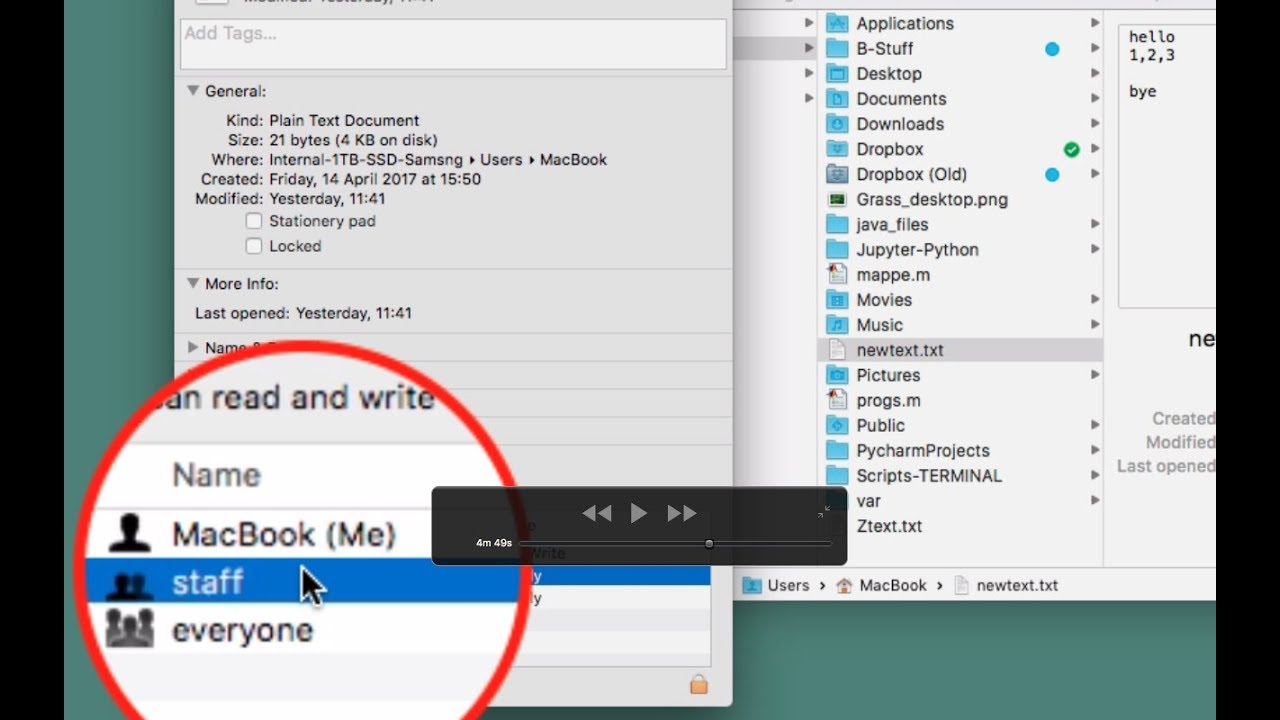The width and height of the screenshot is (1280, 720).
Task: Expand the var folder arrow
Action: [x=1096, y=501]
